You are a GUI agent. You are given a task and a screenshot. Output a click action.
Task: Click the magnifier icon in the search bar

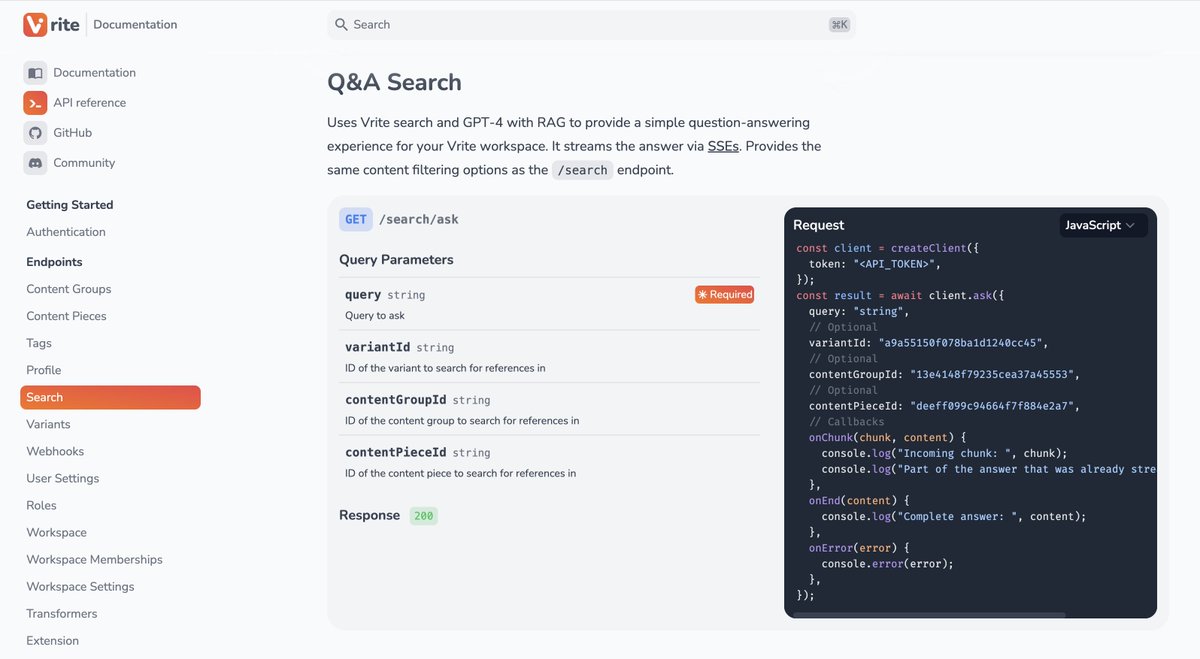(x=339, y=23)
